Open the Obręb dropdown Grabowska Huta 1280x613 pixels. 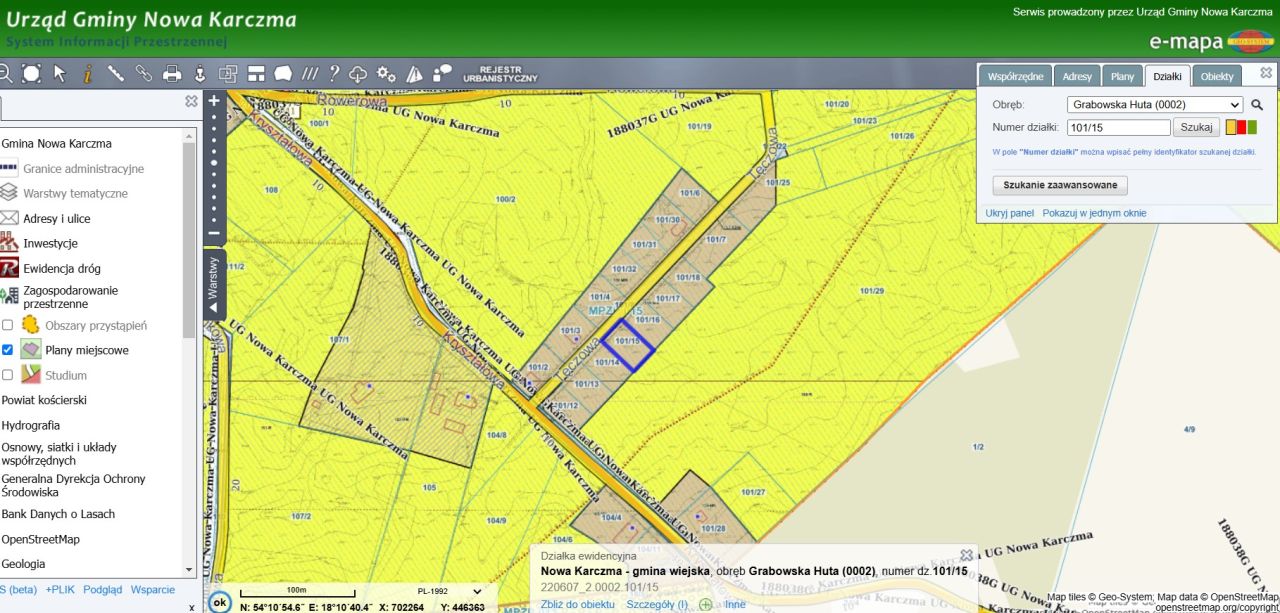pos(1154,105)
